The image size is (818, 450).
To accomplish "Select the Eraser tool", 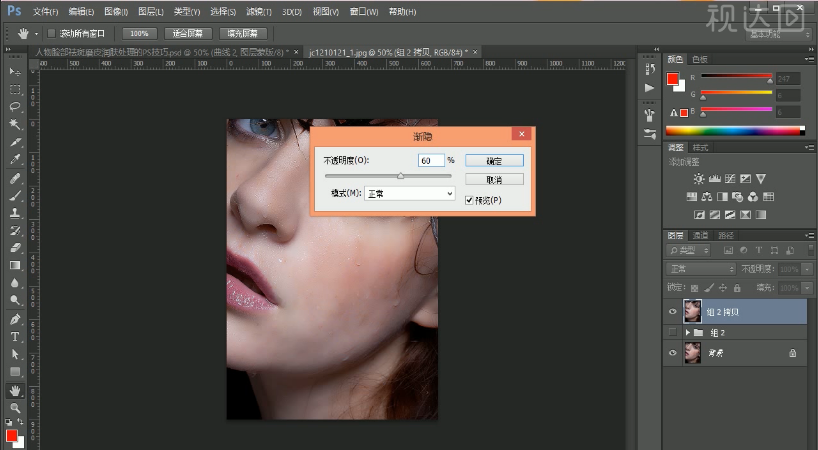I will 15,248.
